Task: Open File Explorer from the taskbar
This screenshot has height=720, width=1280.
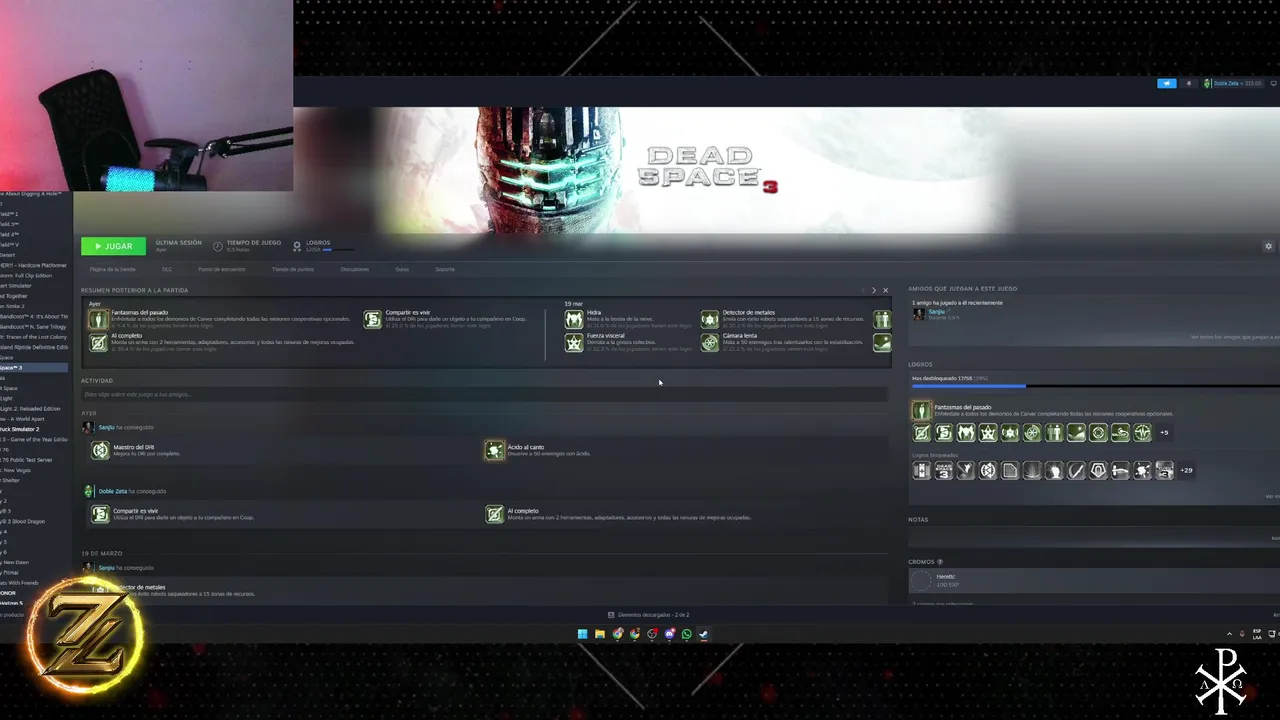Action: 600,634
